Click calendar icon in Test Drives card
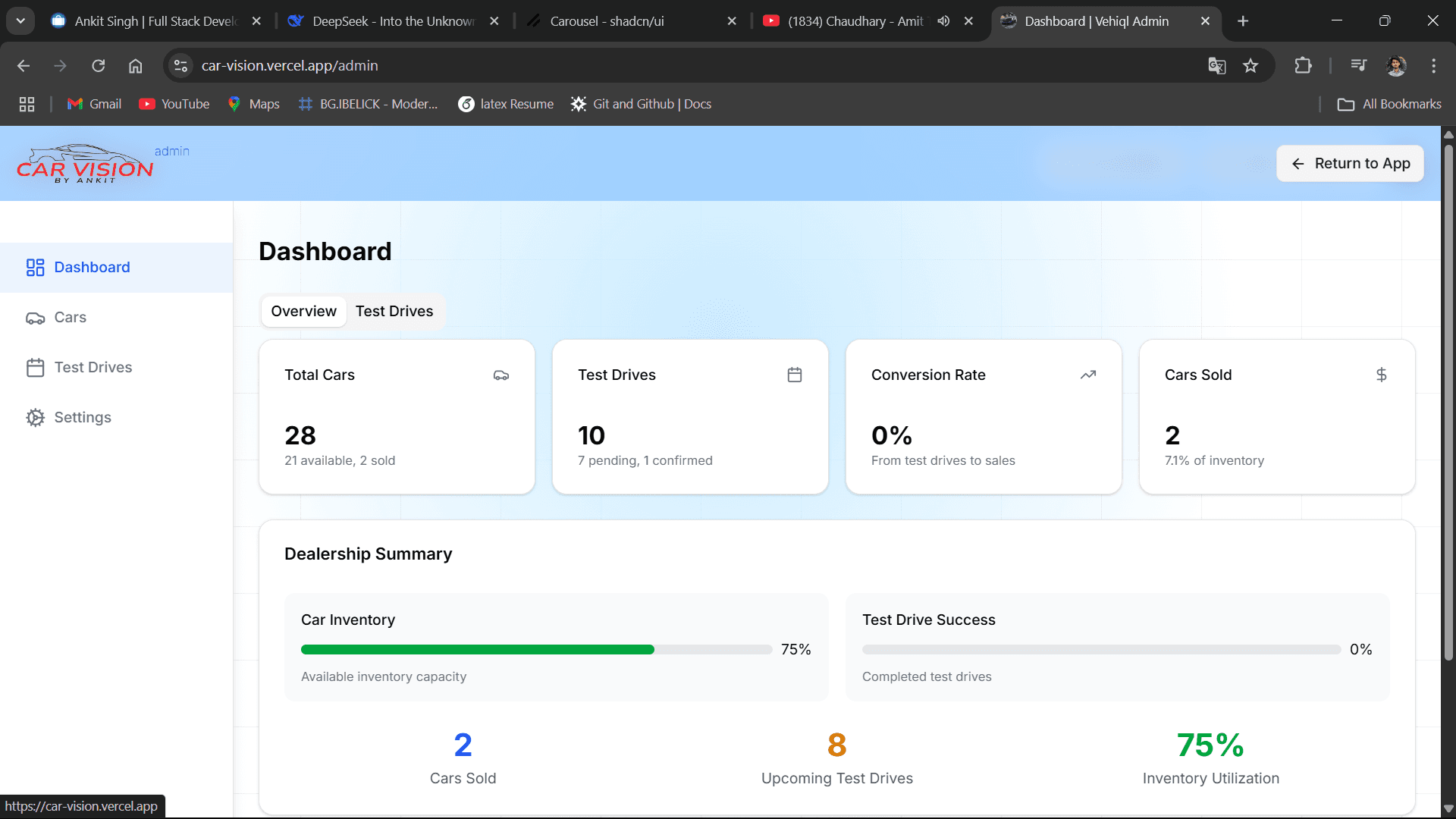Screen dimensions: 1456x819 795,375
